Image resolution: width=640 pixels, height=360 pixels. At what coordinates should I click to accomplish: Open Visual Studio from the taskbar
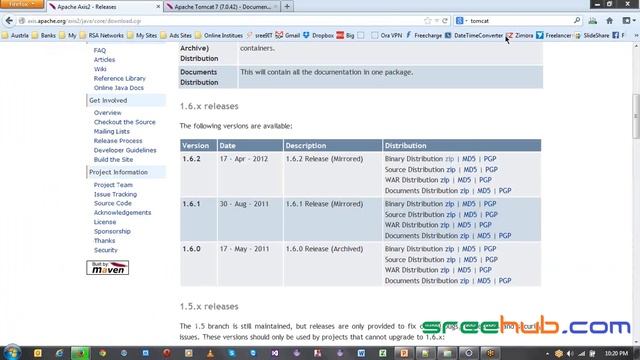(275, 353)
